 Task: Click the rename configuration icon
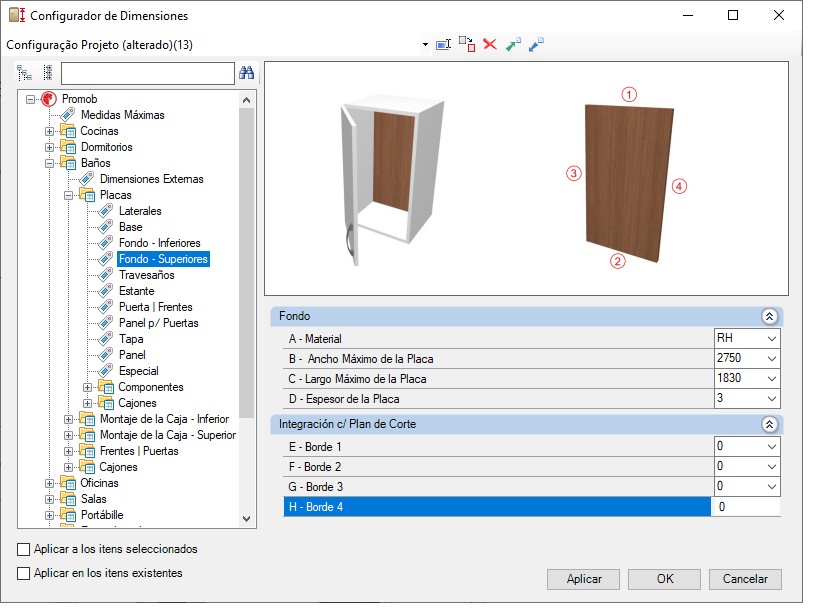[444, 45]
